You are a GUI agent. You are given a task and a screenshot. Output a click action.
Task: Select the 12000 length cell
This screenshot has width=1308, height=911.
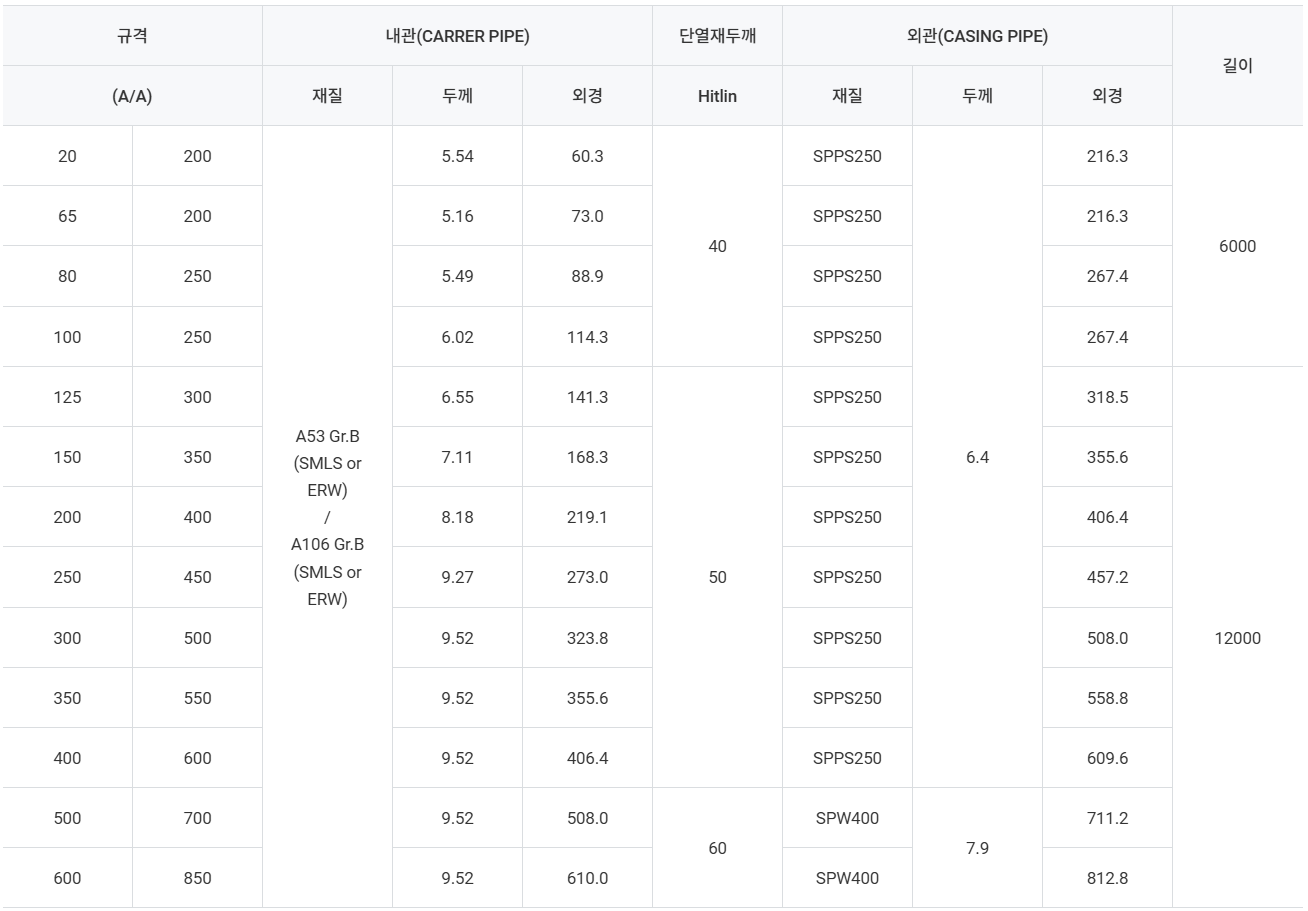(x=1238, y=638)
